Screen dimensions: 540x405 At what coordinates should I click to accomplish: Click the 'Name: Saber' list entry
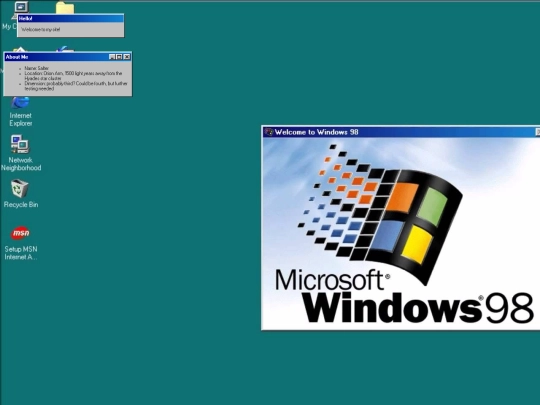(37, 68)
